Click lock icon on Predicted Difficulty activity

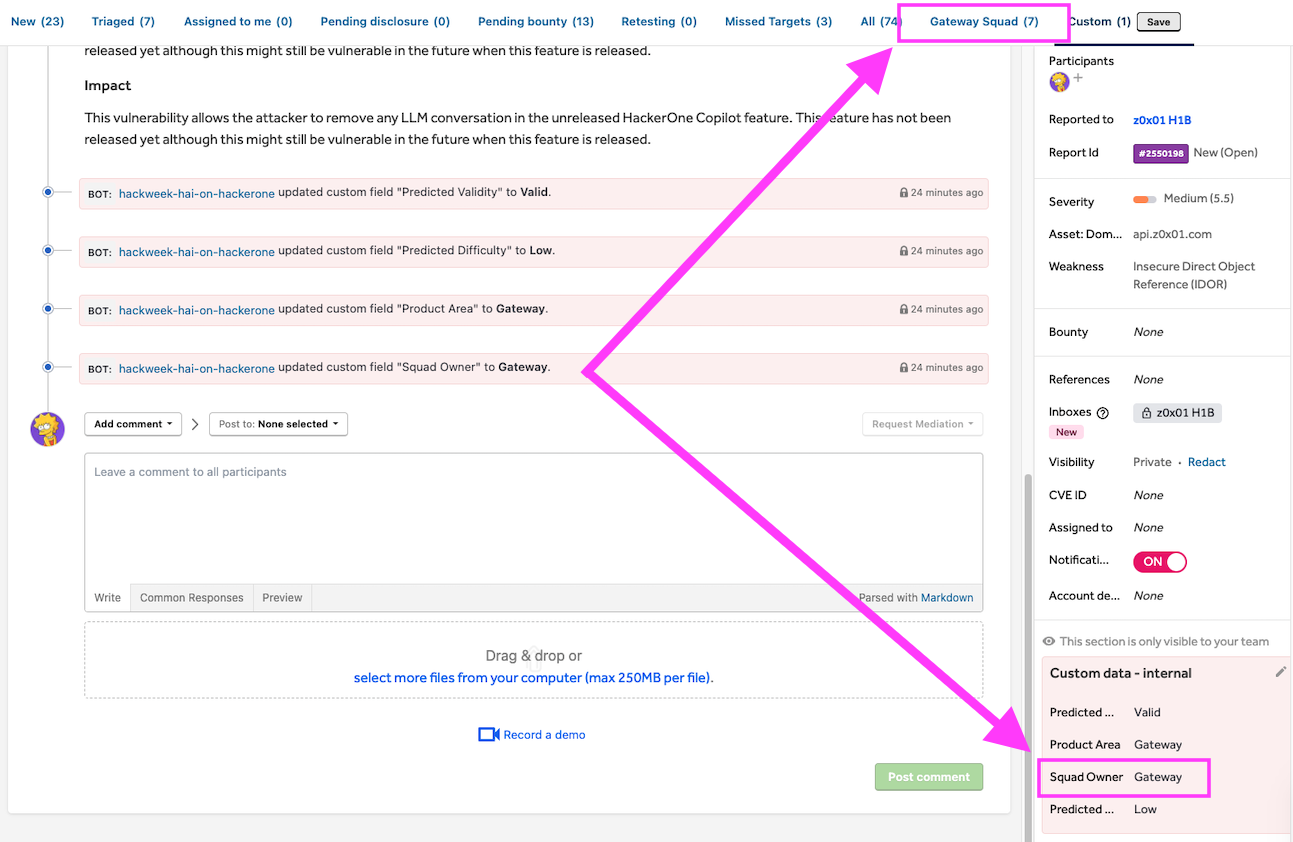point(904,251)
